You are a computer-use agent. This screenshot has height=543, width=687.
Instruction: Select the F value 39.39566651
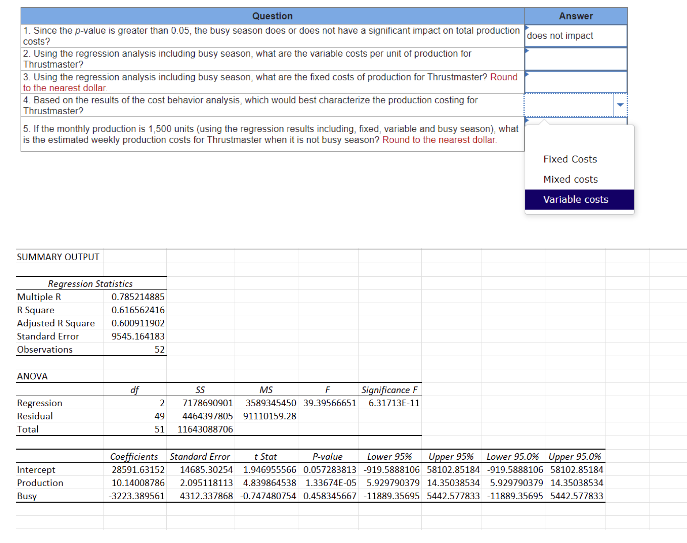pos(329,403)
